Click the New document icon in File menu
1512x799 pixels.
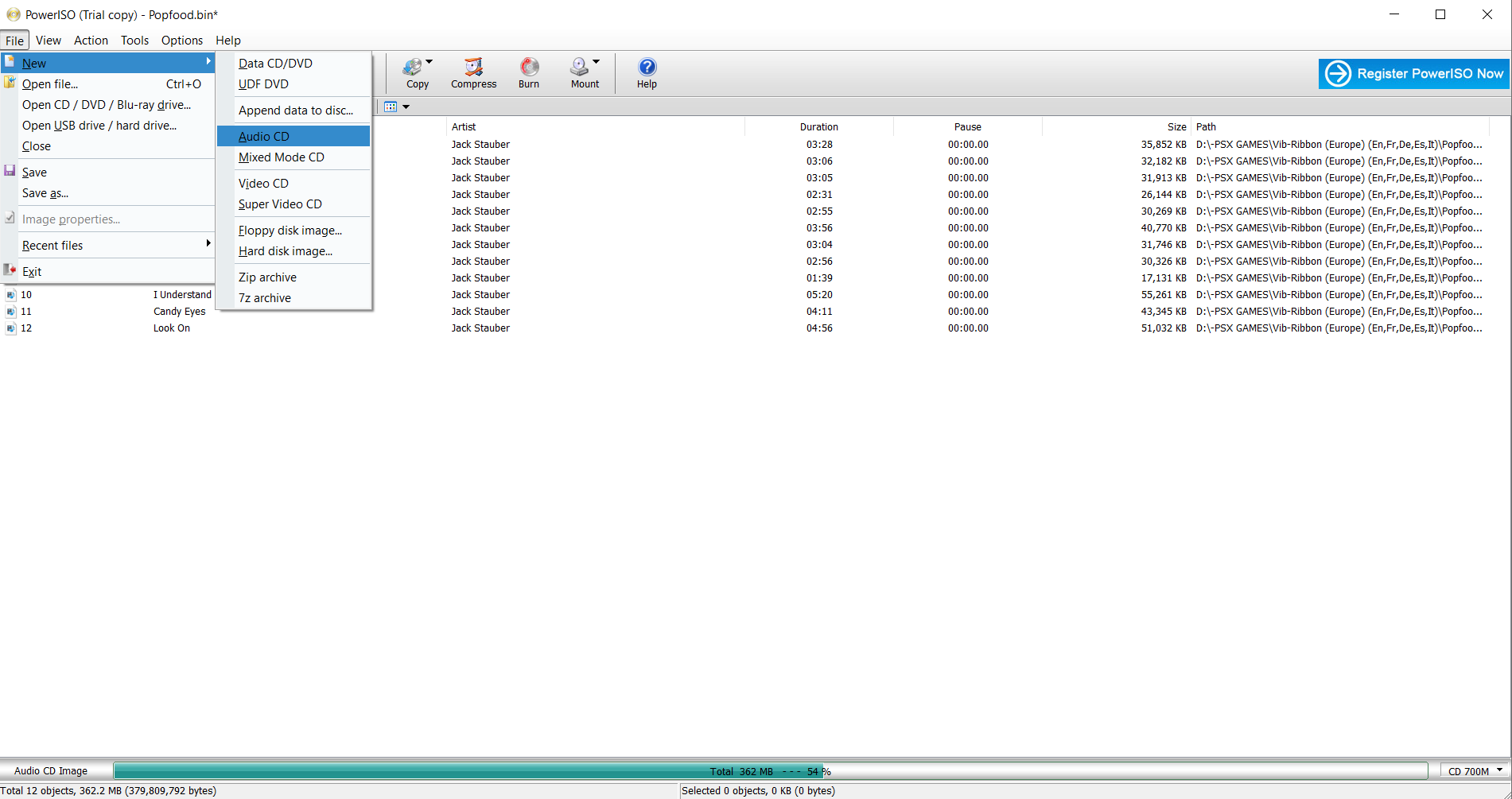point(10,61)
